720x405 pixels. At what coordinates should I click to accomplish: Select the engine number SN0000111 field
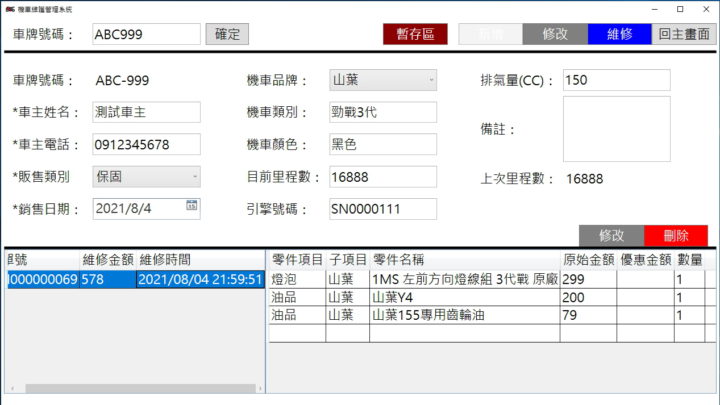point(382,209)
